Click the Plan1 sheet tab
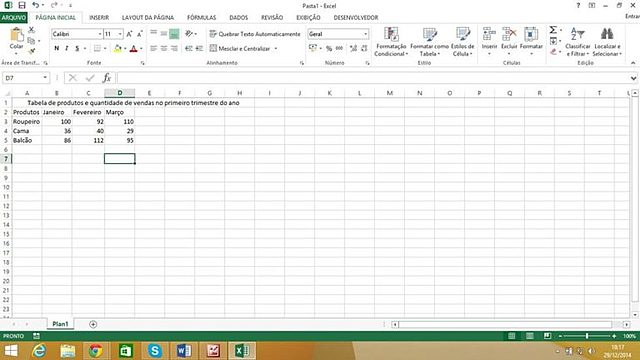The height and width of the screenshot is (360, 640). (x=60, y=324)
